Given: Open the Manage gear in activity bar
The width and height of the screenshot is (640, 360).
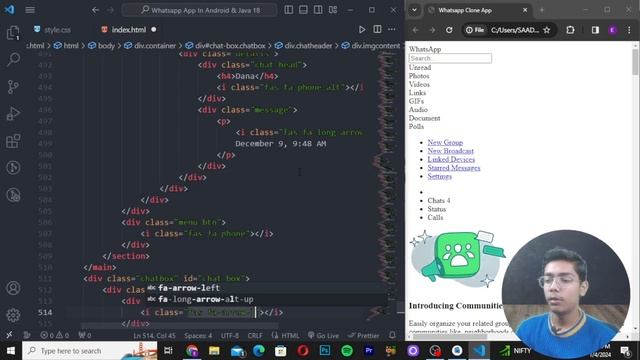Looking at the screenshot, I should (13, 315).
